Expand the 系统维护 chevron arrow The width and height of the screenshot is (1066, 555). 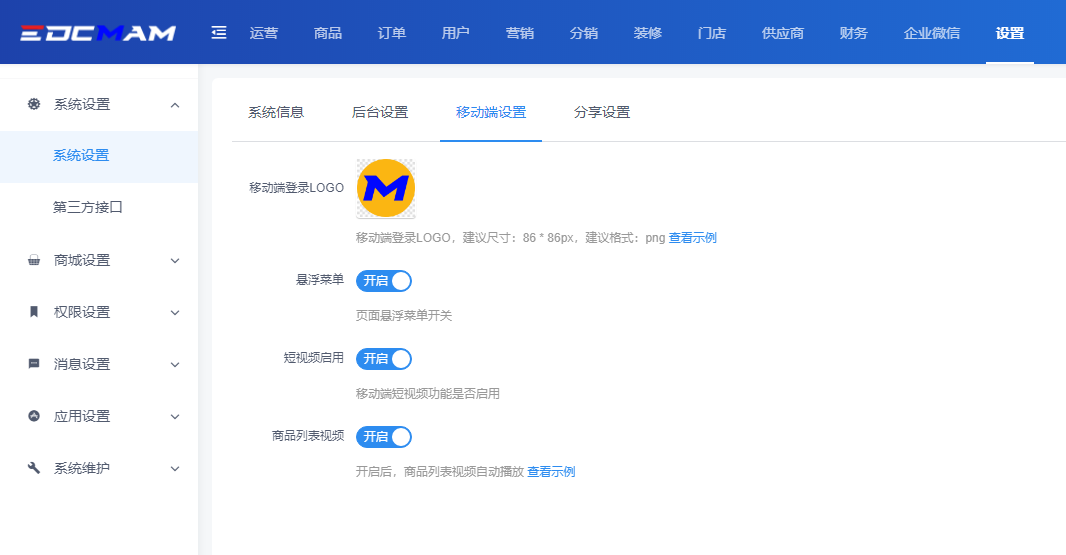(175, 468)
